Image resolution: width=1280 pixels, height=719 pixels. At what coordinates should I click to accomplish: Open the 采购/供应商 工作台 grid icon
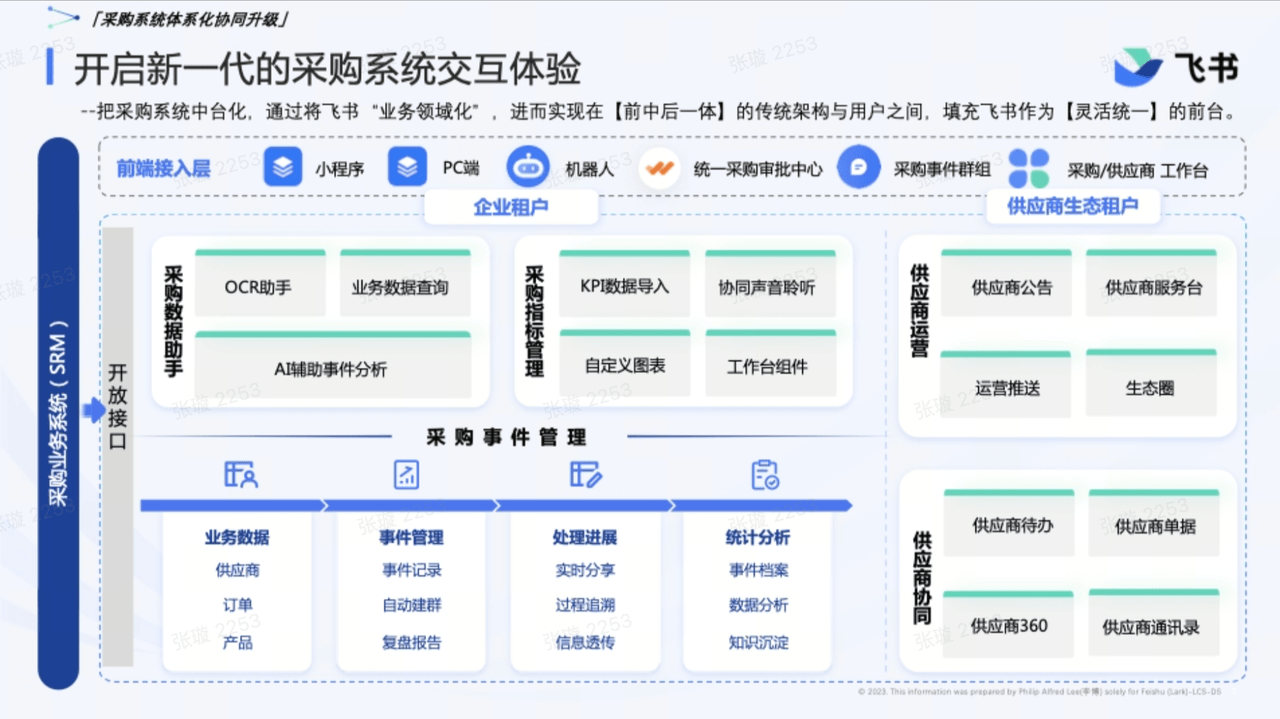click(x=1029, y=168)
